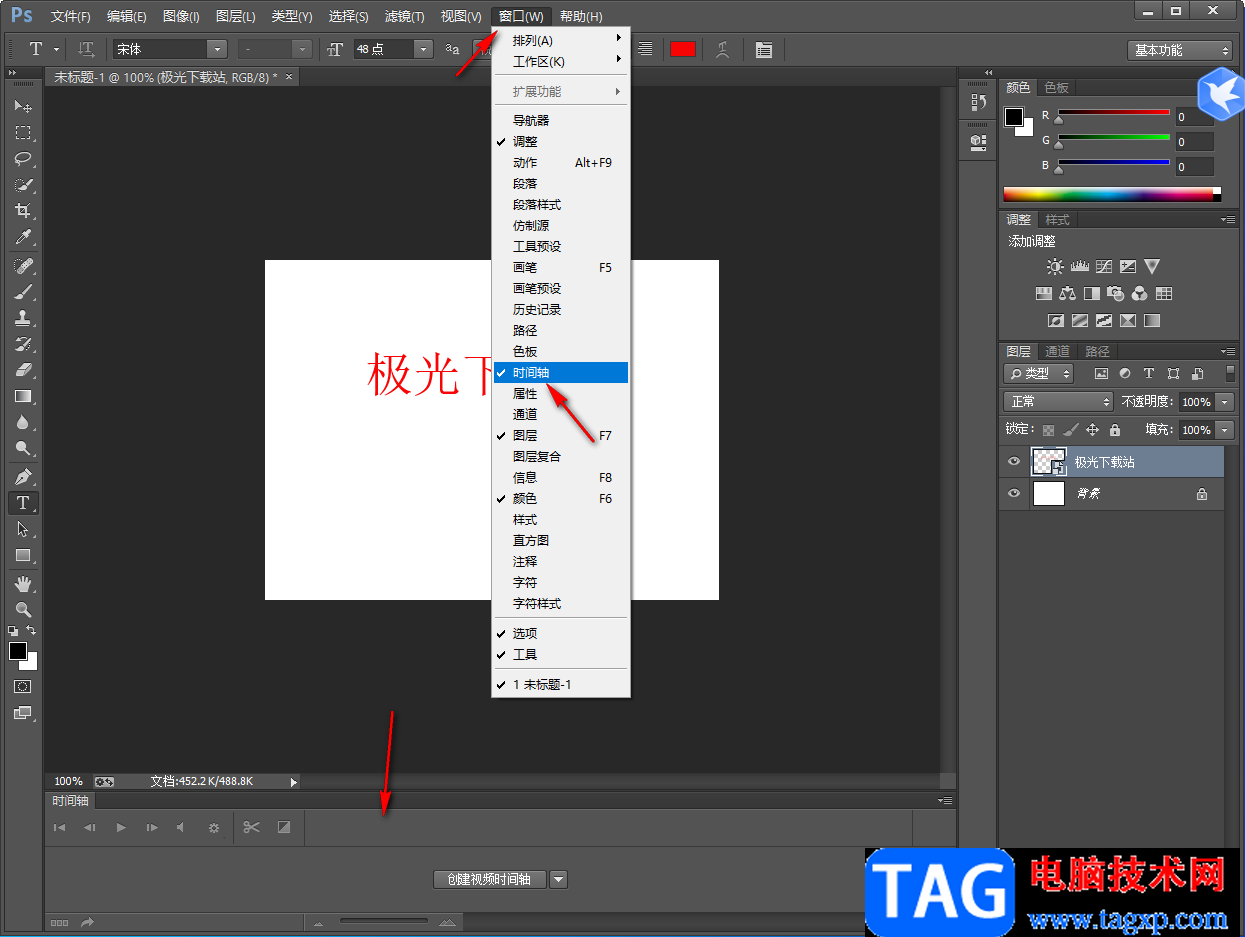Open the 文件(F) menu
Image resolution: width=1245 pixels, height=937 pixels.
click(70, 16)
